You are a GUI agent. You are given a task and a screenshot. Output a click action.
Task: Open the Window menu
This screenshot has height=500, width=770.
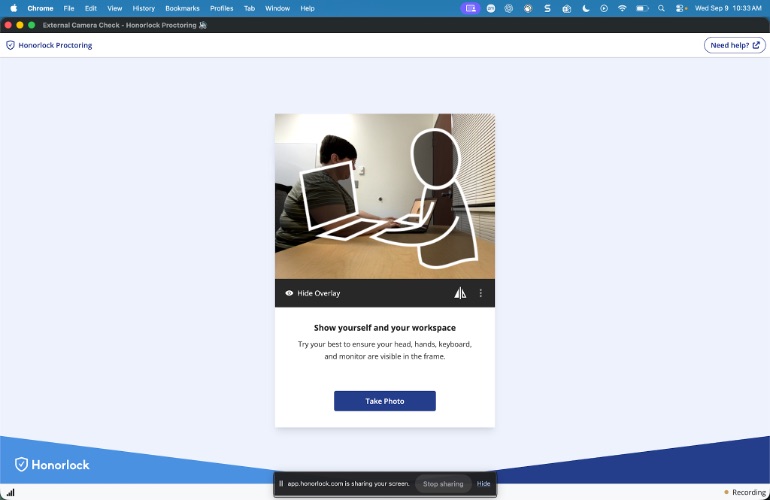(x=277, y=8)
